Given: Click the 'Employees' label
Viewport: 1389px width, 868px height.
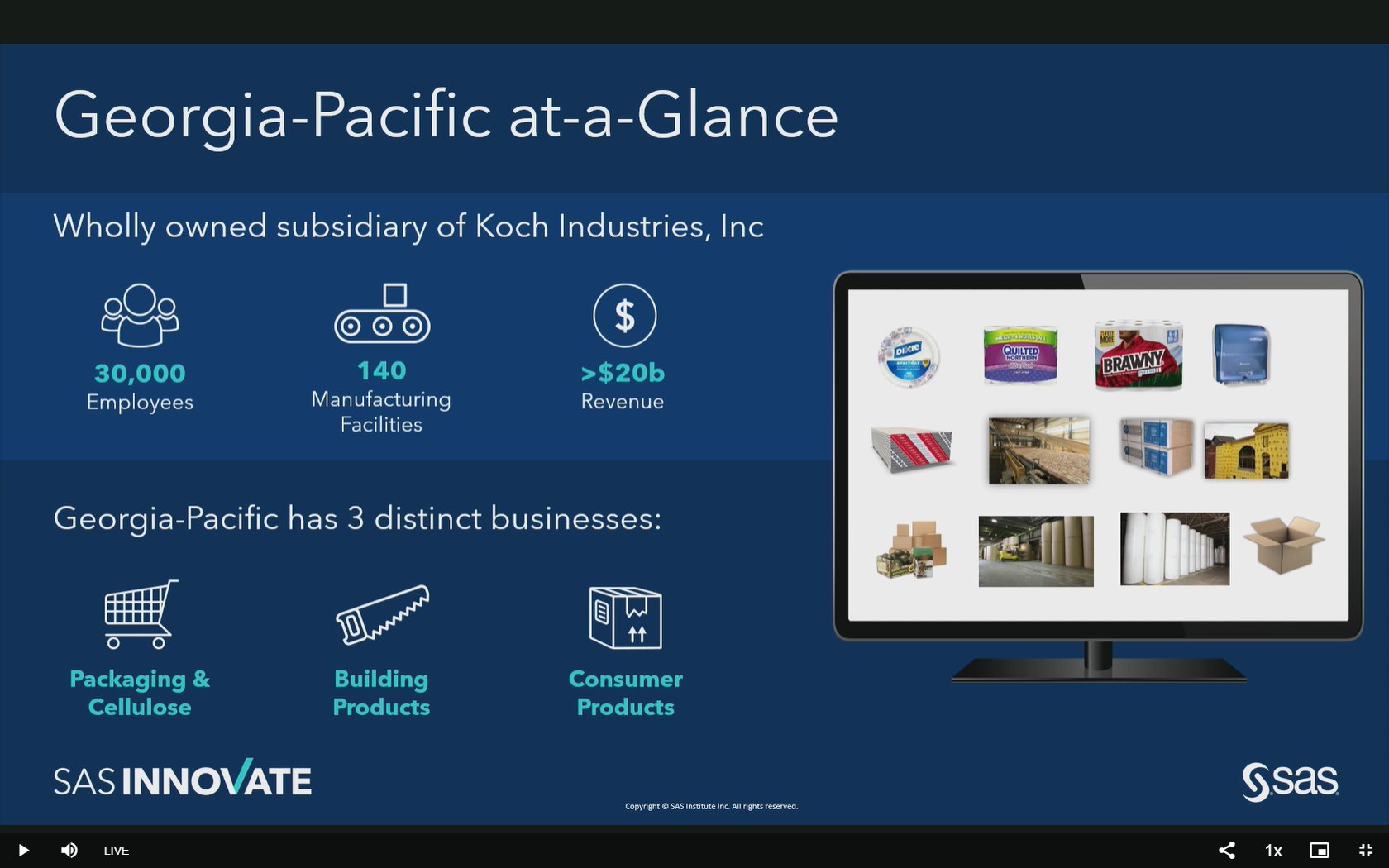Looking at the screenshot, I should tap(140, 403).
